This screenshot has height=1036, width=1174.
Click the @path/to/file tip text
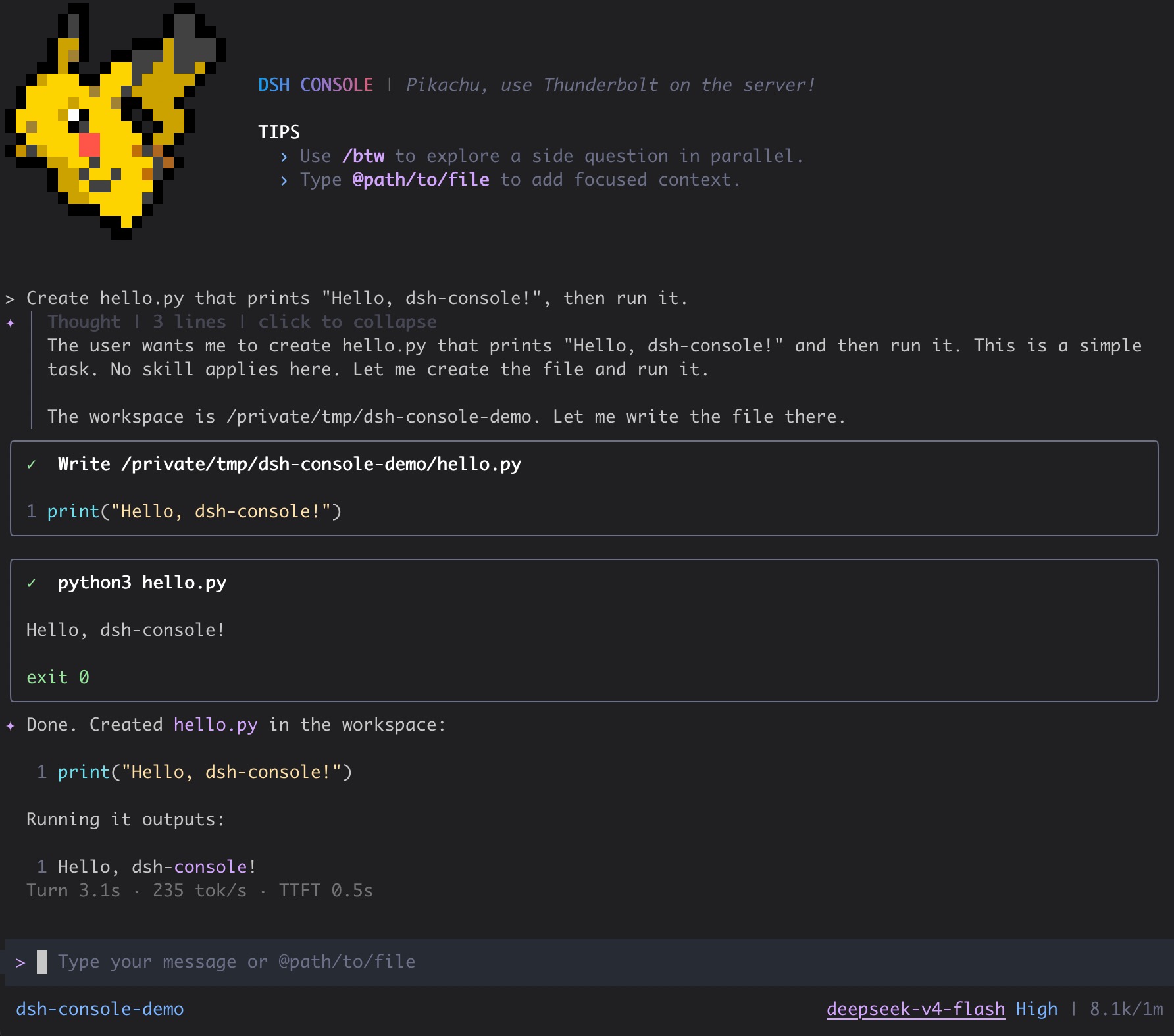click(x=421, y=180)
